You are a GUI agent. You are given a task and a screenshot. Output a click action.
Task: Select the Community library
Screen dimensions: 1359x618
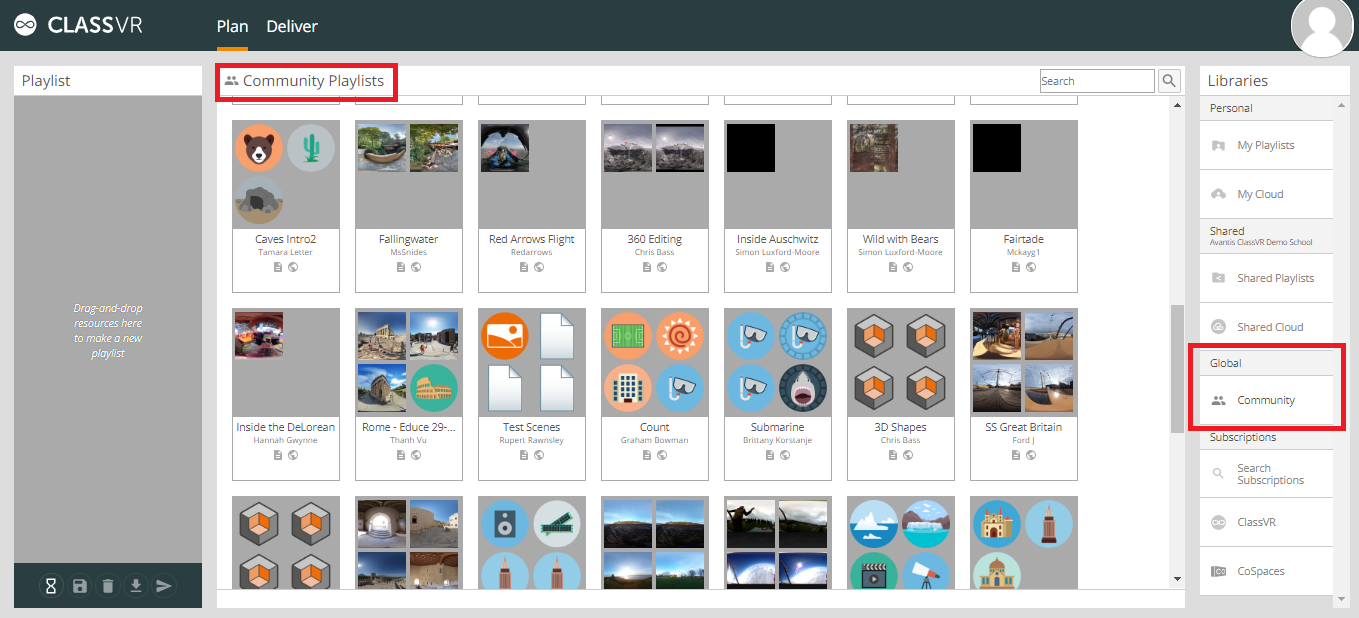pyautogui.click(x=1267, y=400)
